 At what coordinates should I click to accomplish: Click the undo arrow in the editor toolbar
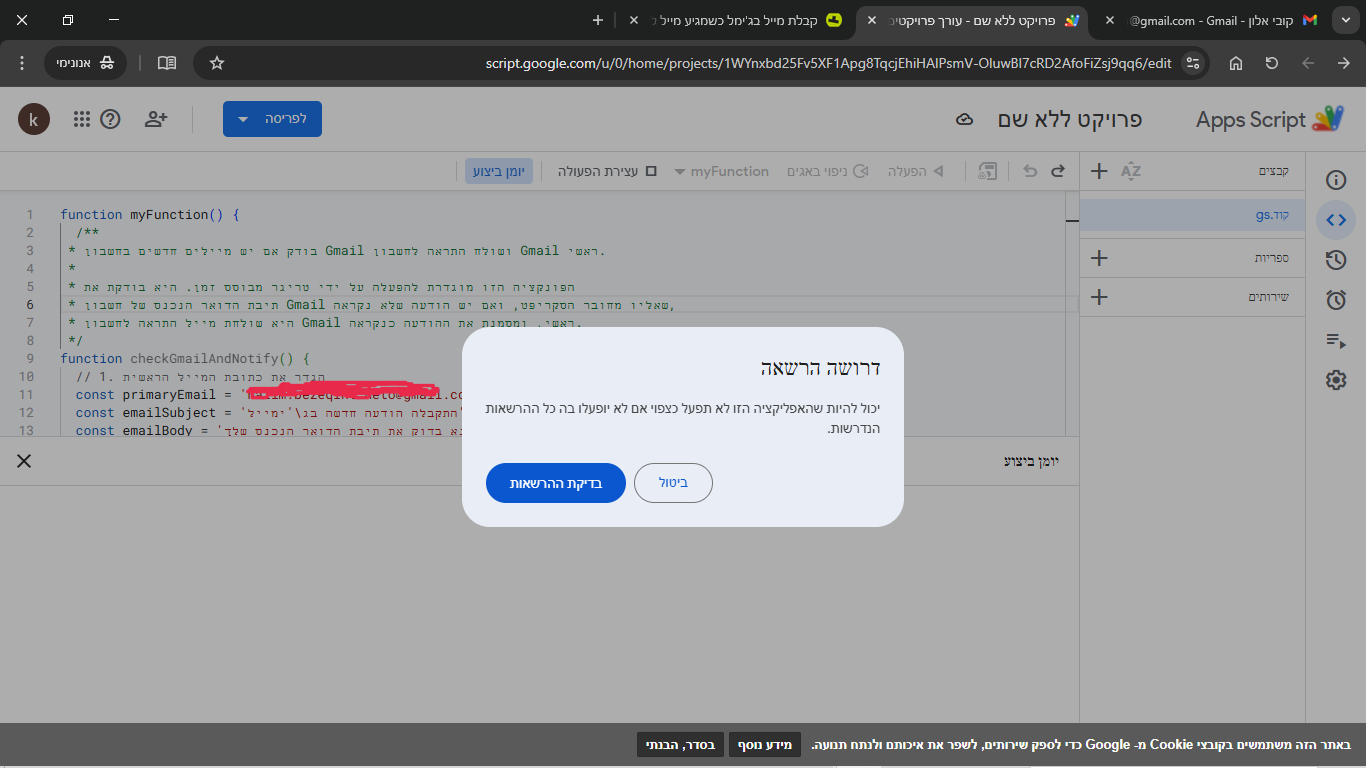coord(1031,171)
